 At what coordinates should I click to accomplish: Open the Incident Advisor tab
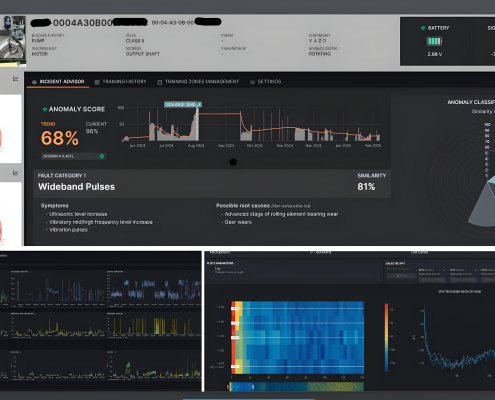tap(58, 82)
